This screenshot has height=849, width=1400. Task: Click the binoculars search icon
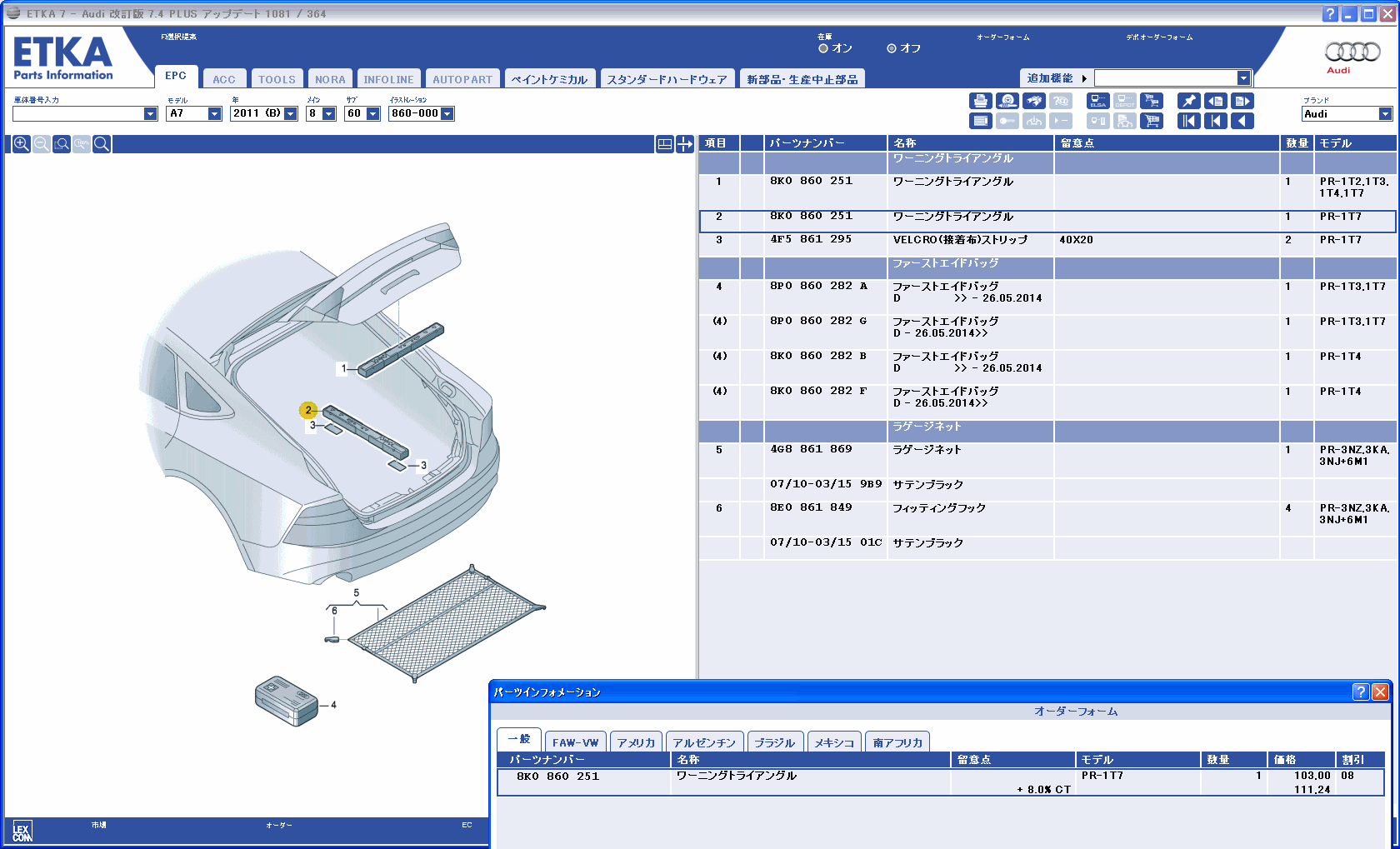pos(1034,101)
